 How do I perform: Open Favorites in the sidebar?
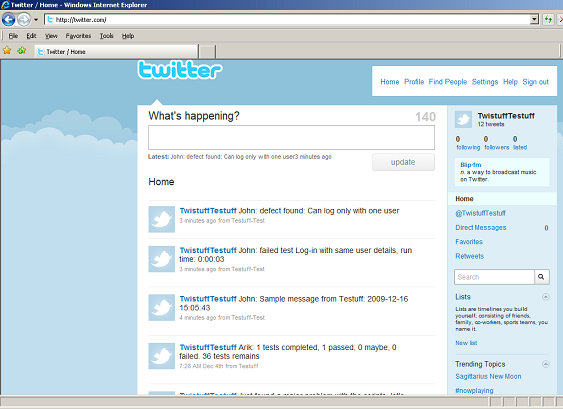pyautogui.click(x=469, y=242)
